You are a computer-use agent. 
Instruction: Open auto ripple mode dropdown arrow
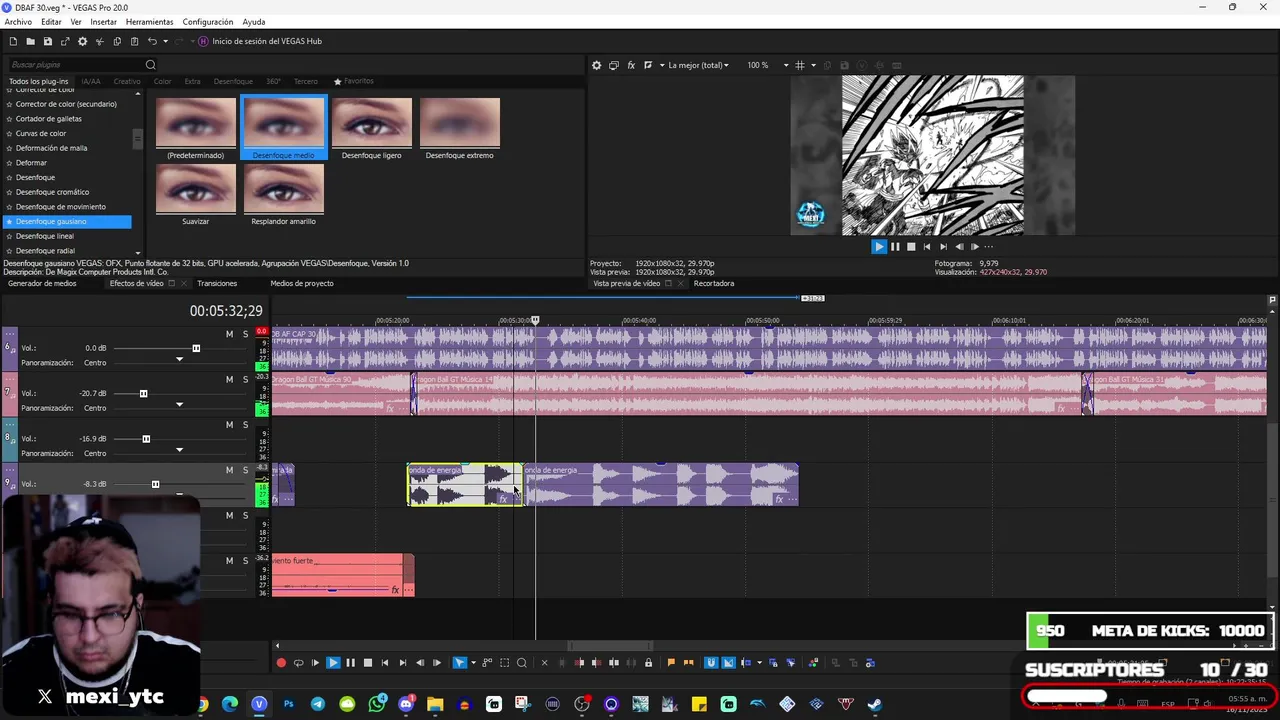click(x=759, y=662)
